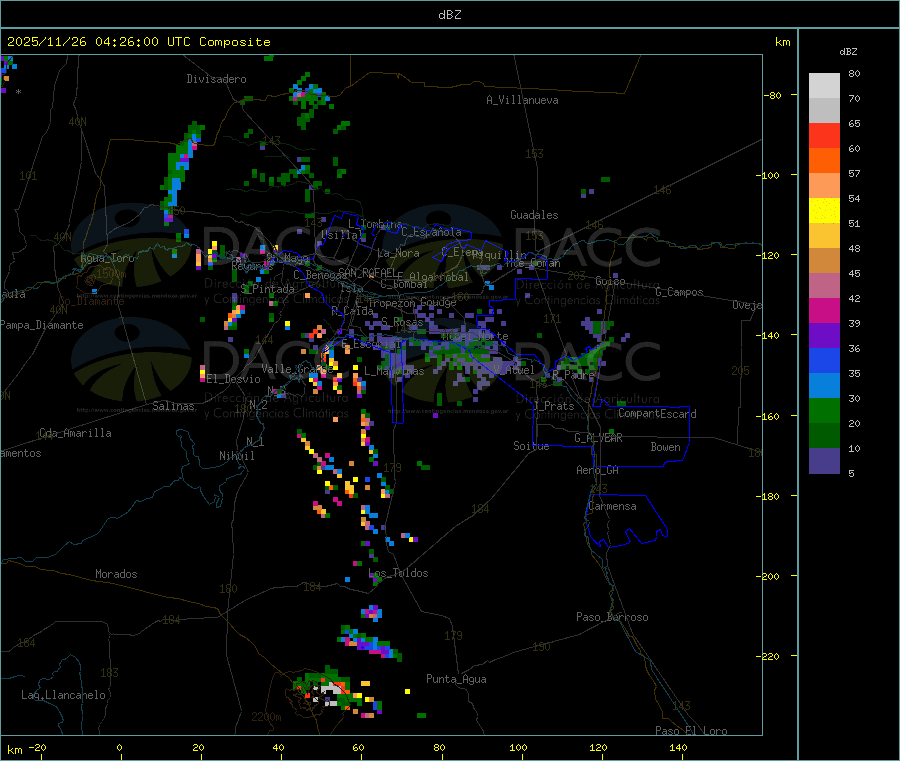This screenshot has height=761, width=900.
Task: Select the green 30 dBZ legend swatch
Action: 824,410
